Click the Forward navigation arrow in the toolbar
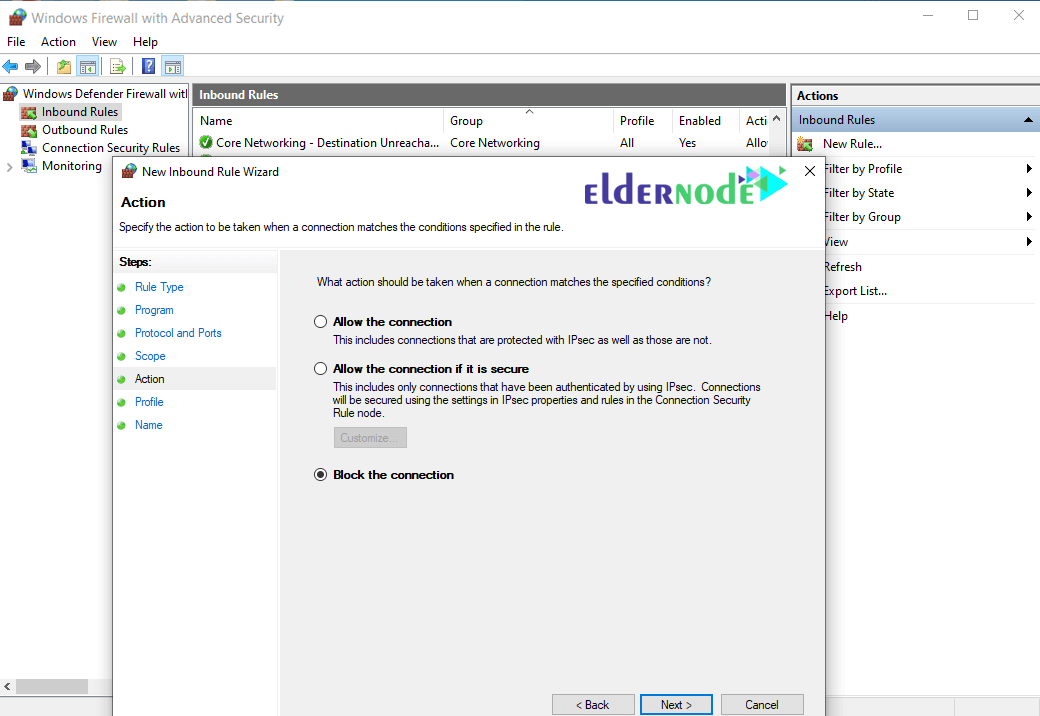This screenshot has width=1040, height=716. [31, 66]
